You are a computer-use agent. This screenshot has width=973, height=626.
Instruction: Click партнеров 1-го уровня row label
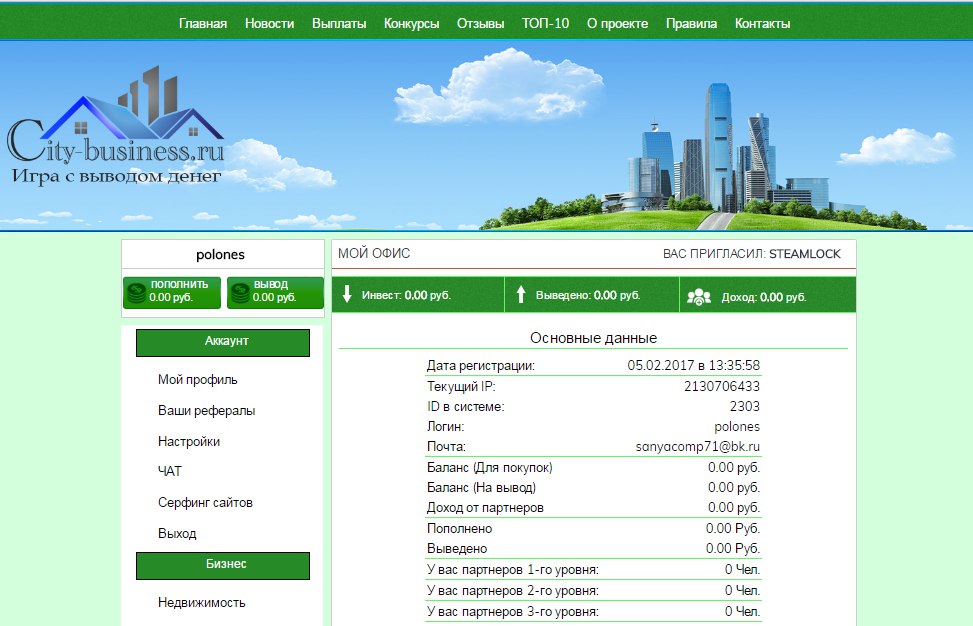pos(513,570)
